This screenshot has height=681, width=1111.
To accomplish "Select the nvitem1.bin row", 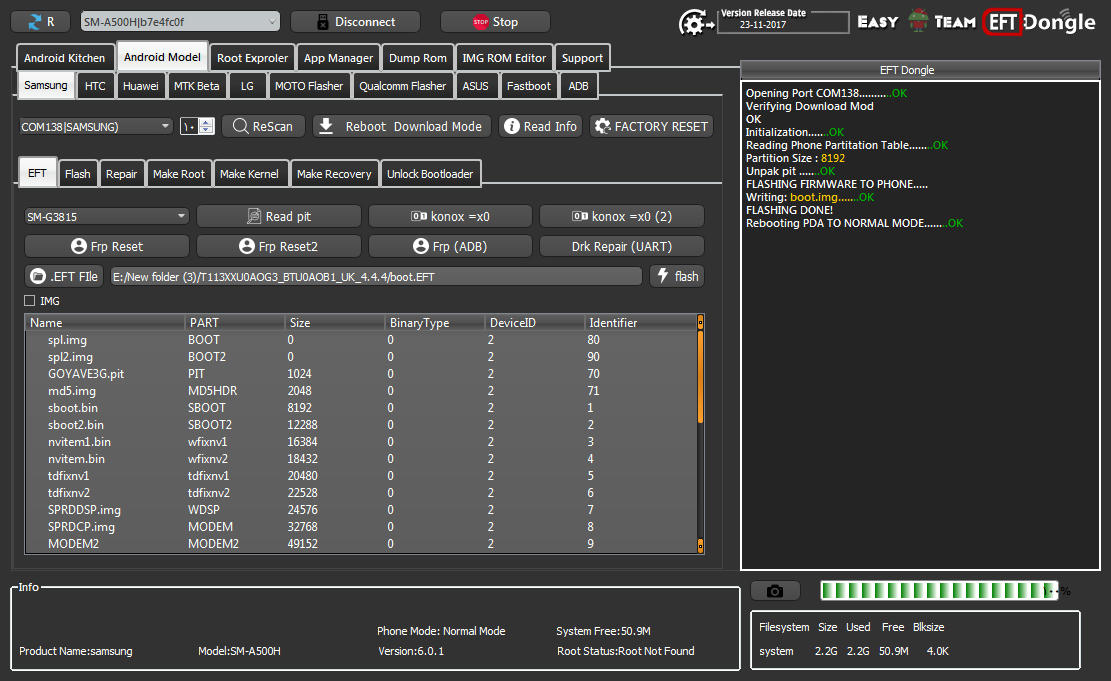I will pyautogui.click(x=361, y=442).
